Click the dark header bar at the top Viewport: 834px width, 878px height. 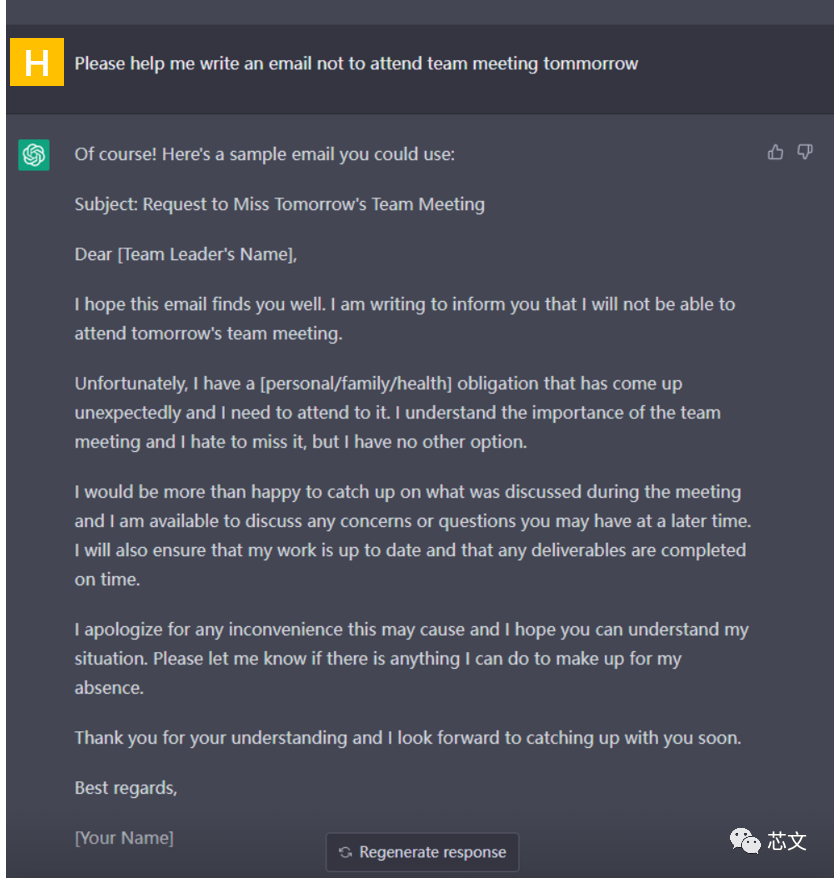[417, 10]
